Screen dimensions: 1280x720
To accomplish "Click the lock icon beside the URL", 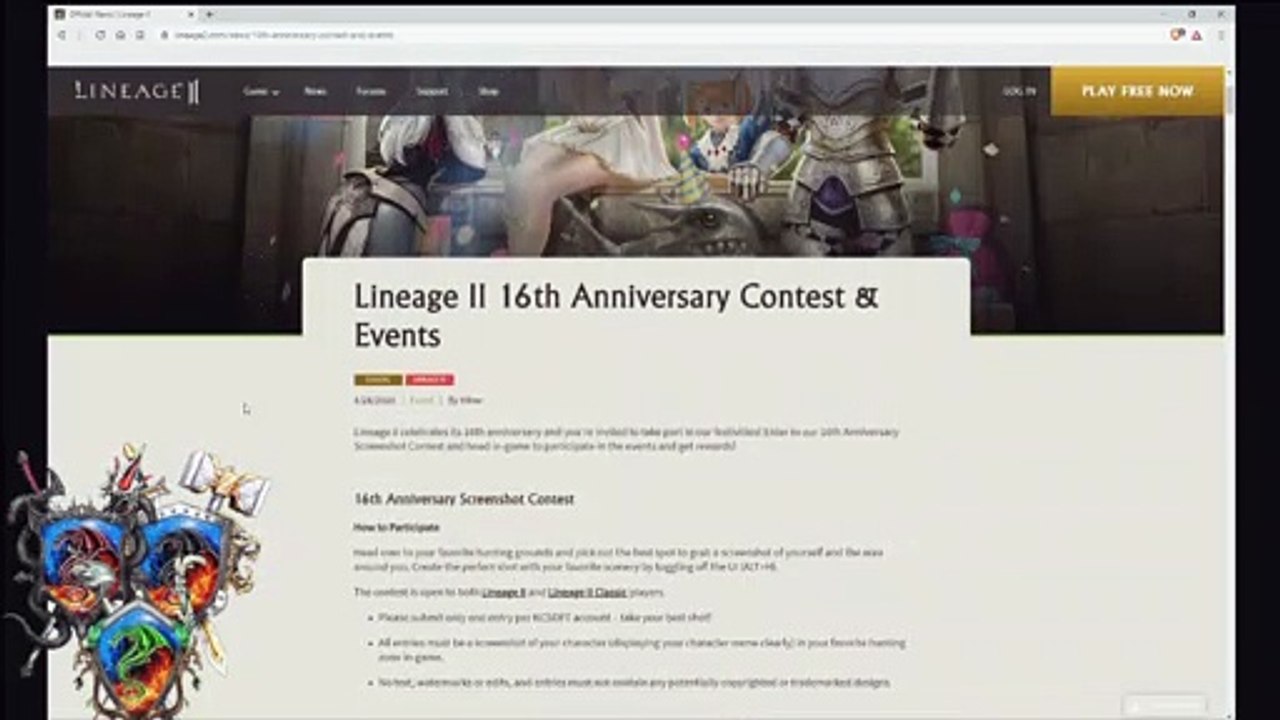I will 165,34.
